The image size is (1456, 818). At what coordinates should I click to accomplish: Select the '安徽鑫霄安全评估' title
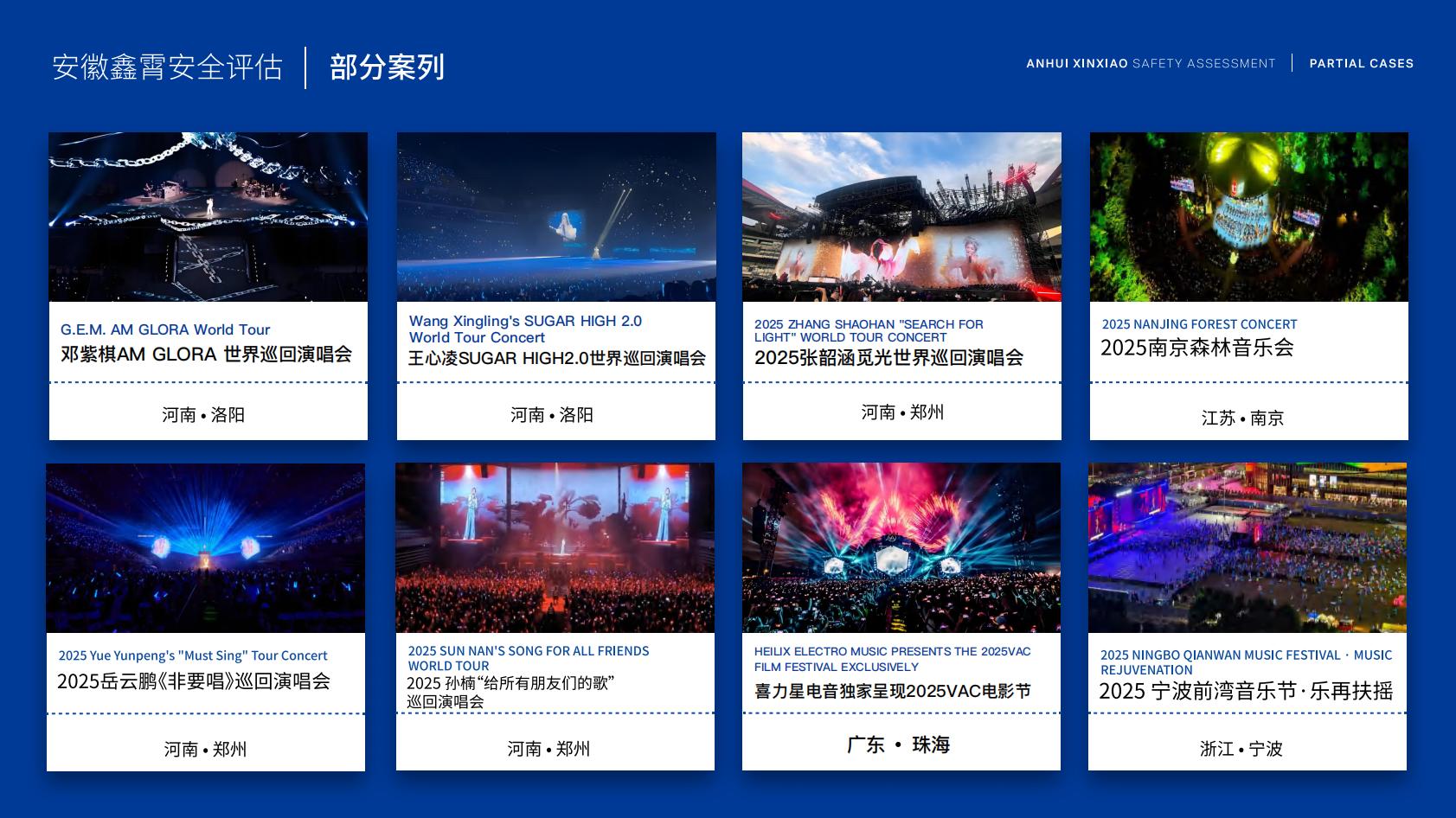(x=167, y=67)
